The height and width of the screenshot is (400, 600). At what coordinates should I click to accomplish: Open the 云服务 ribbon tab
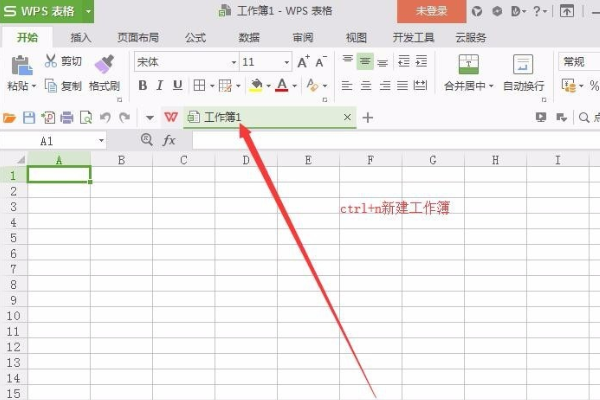pyautogui.click(x=471, y=38)
